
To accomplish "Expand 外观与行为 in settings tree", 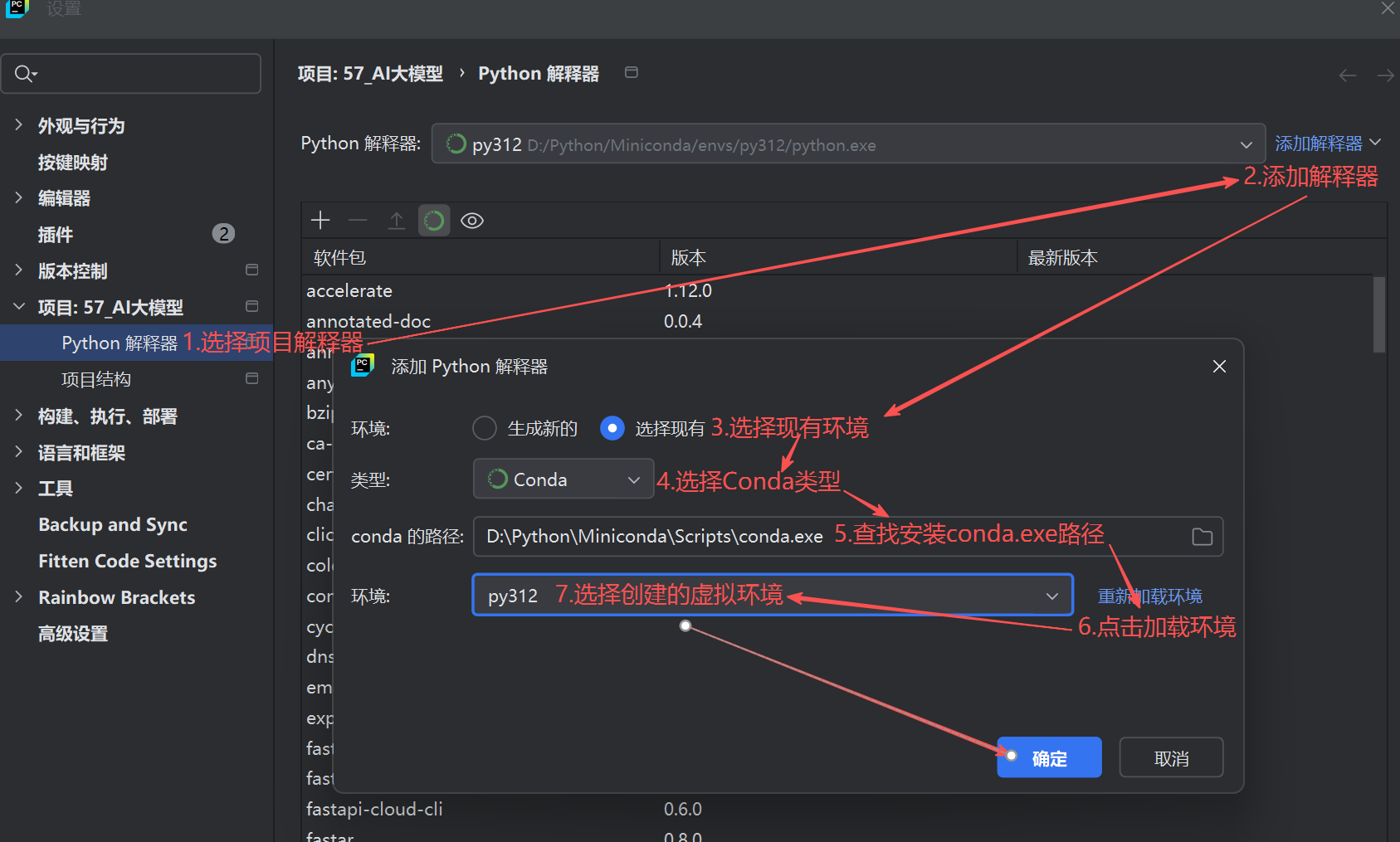I will coord(18,124).
